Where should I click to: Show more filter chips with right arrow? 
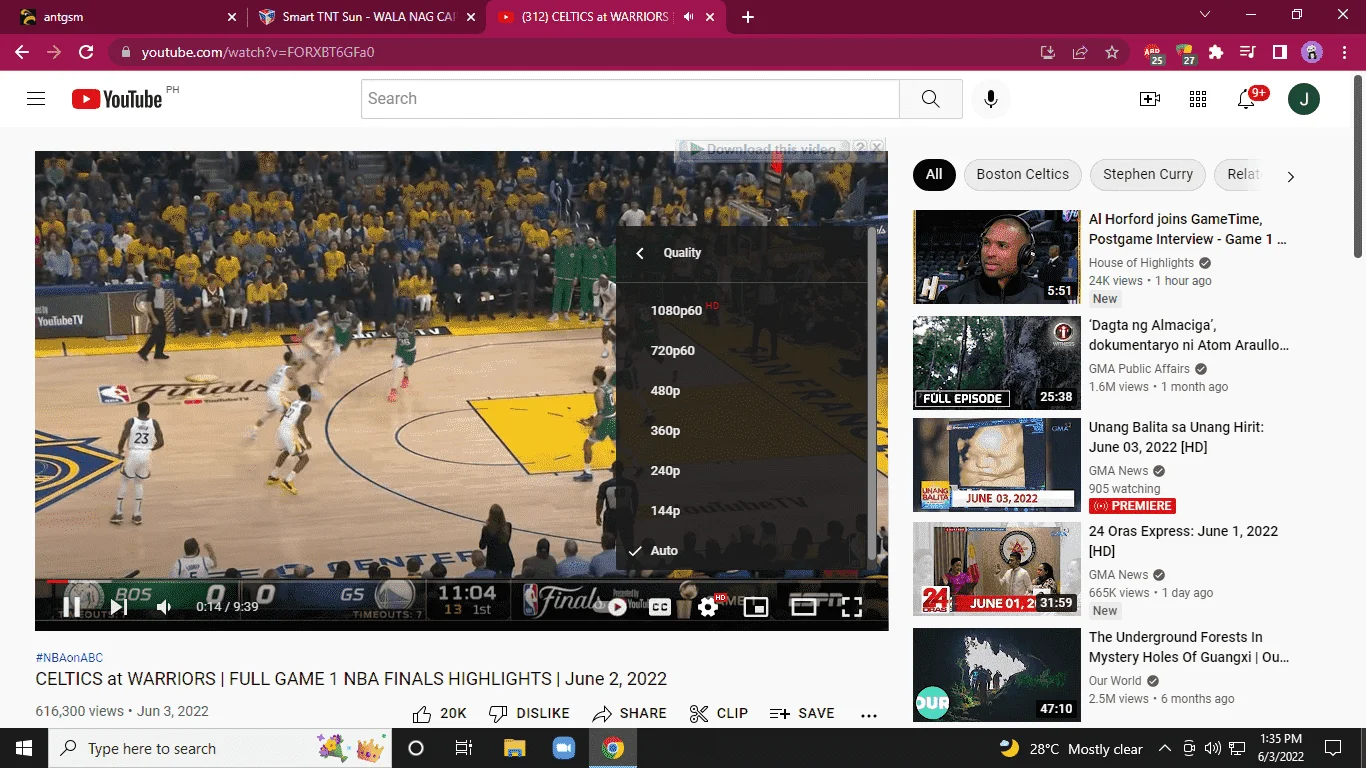(x=1290, y=176)
